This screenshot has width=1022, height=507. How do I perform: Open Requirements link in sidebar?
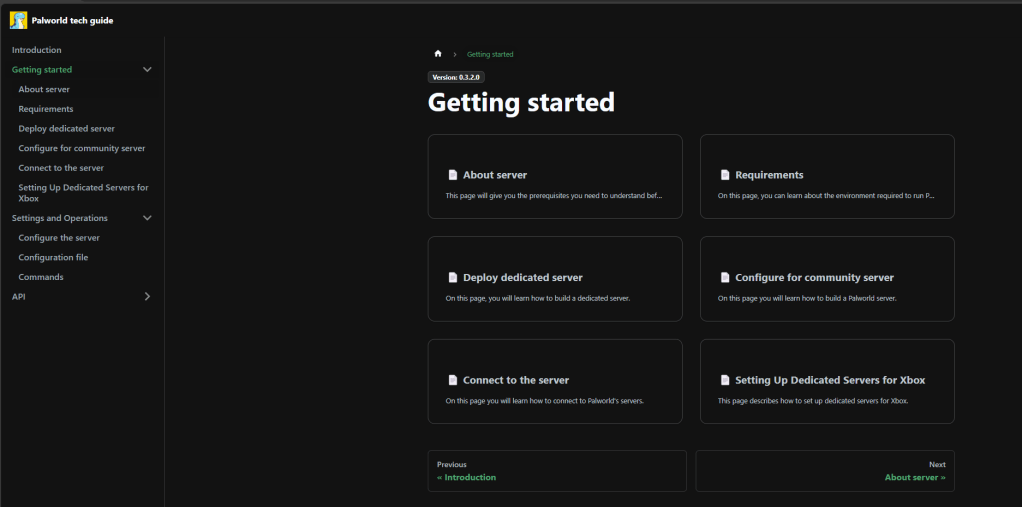click(45, 109)
